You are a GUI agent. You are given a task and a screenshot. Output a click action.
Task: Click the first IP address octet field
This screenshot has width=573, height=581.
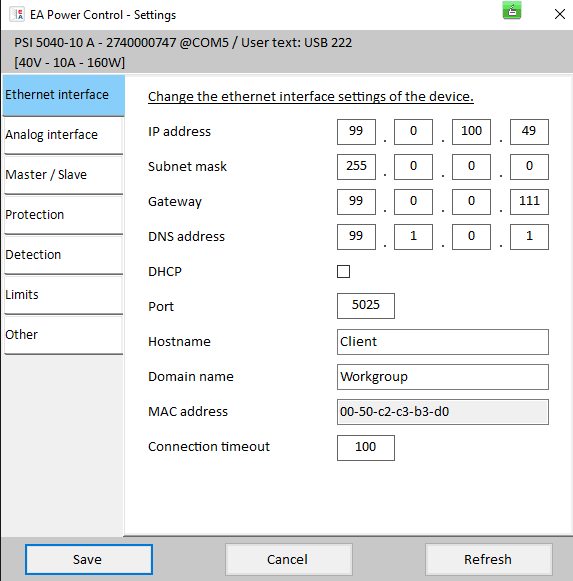point(356,132)
